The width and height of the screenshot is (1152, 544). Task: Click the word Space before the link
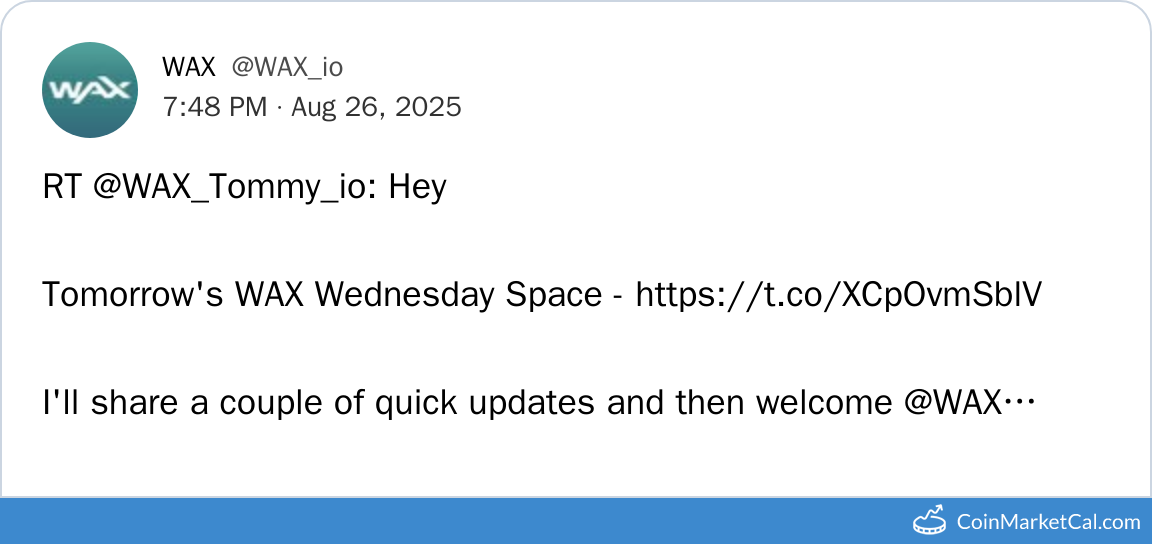pyautogui.click(x=553, y=295)
